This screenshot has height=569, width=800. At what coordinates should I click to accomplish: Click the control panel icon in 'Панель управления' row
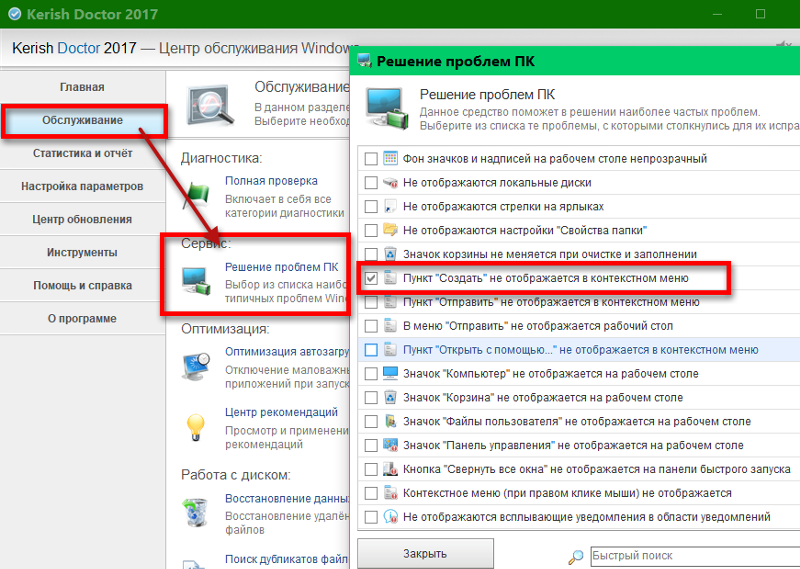tap(390, 445)
